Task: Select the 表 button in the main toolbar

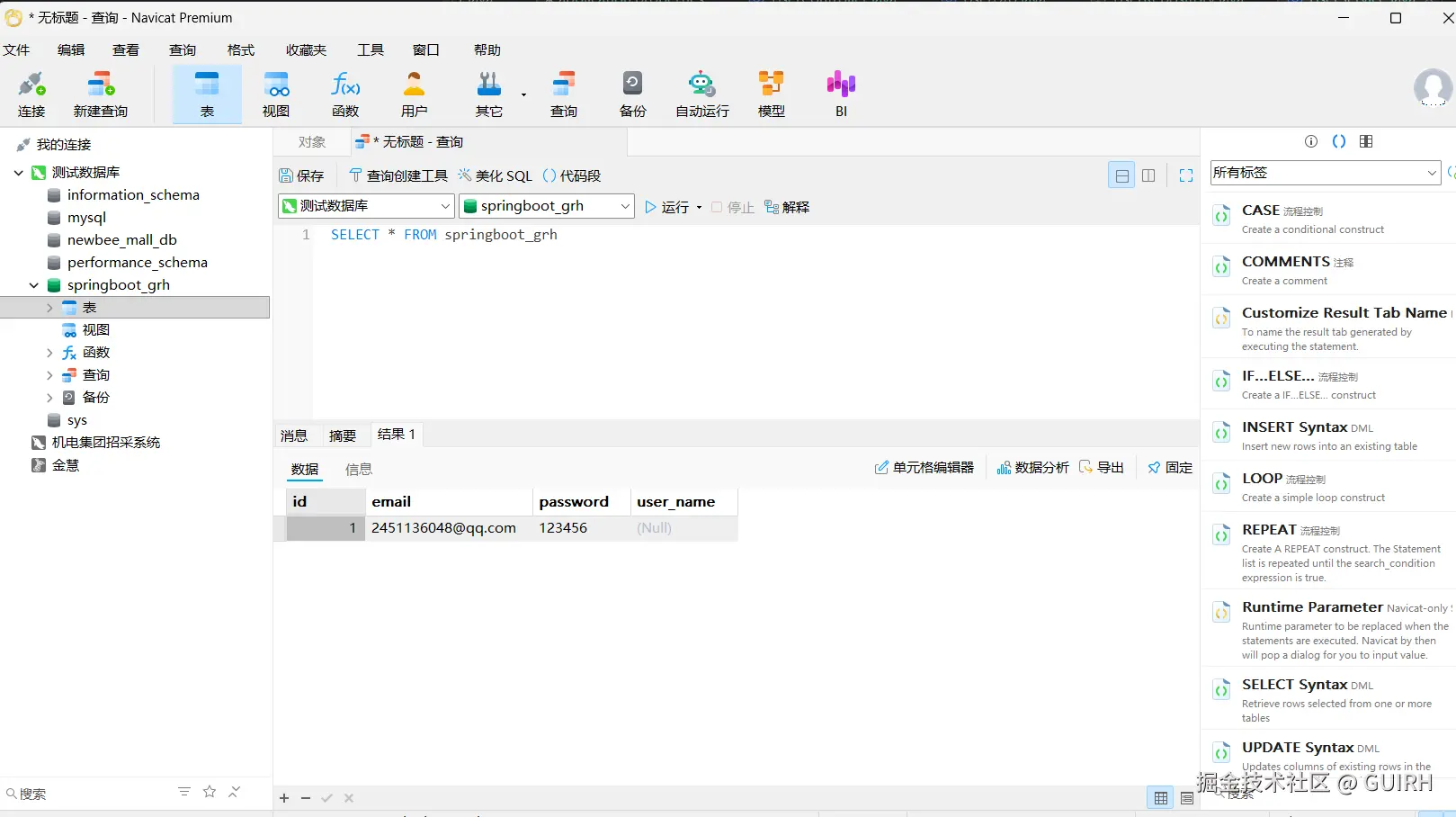Action: coord(207,94)
